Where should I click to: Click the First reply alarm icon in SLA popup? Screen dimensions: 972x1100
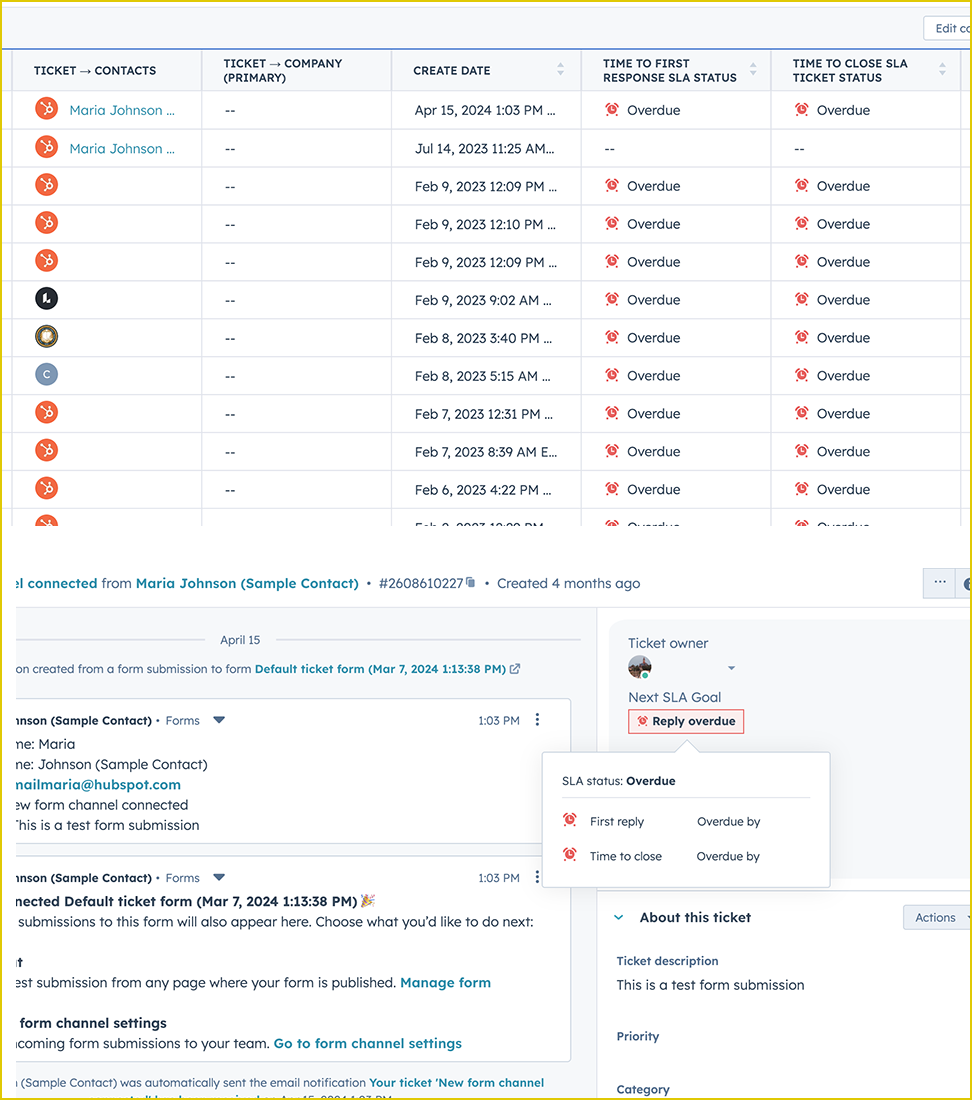click(x=570, y=821)
